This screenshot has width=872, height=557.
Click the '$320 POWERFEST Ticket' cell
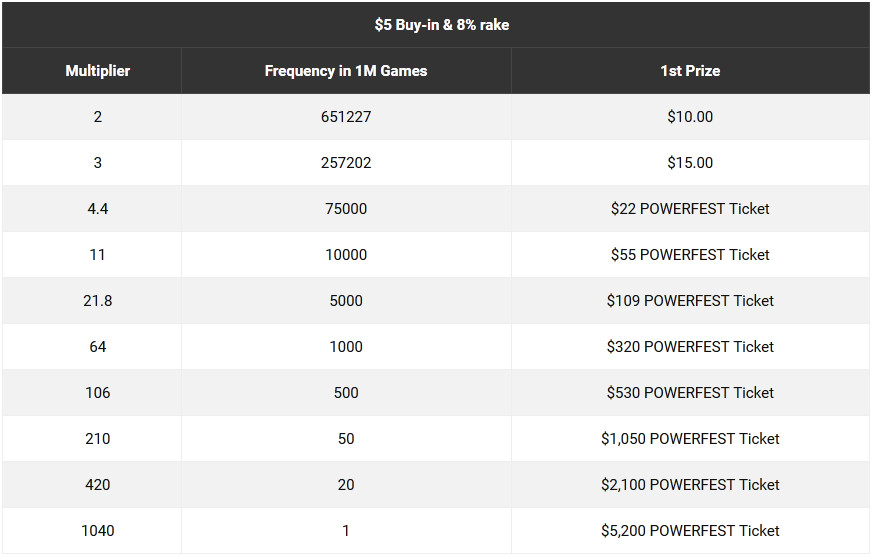click(690, 347)
